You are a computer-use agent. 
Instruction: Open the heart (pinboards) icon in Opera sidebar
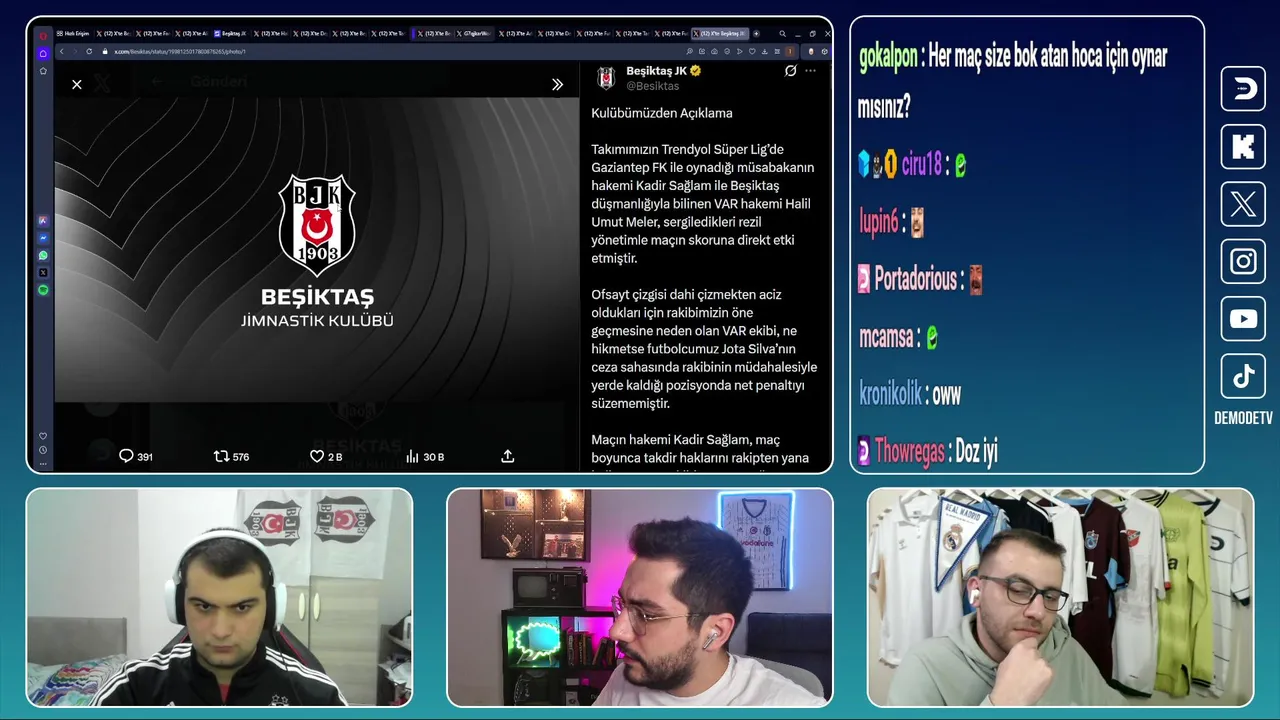click(43, 436)
